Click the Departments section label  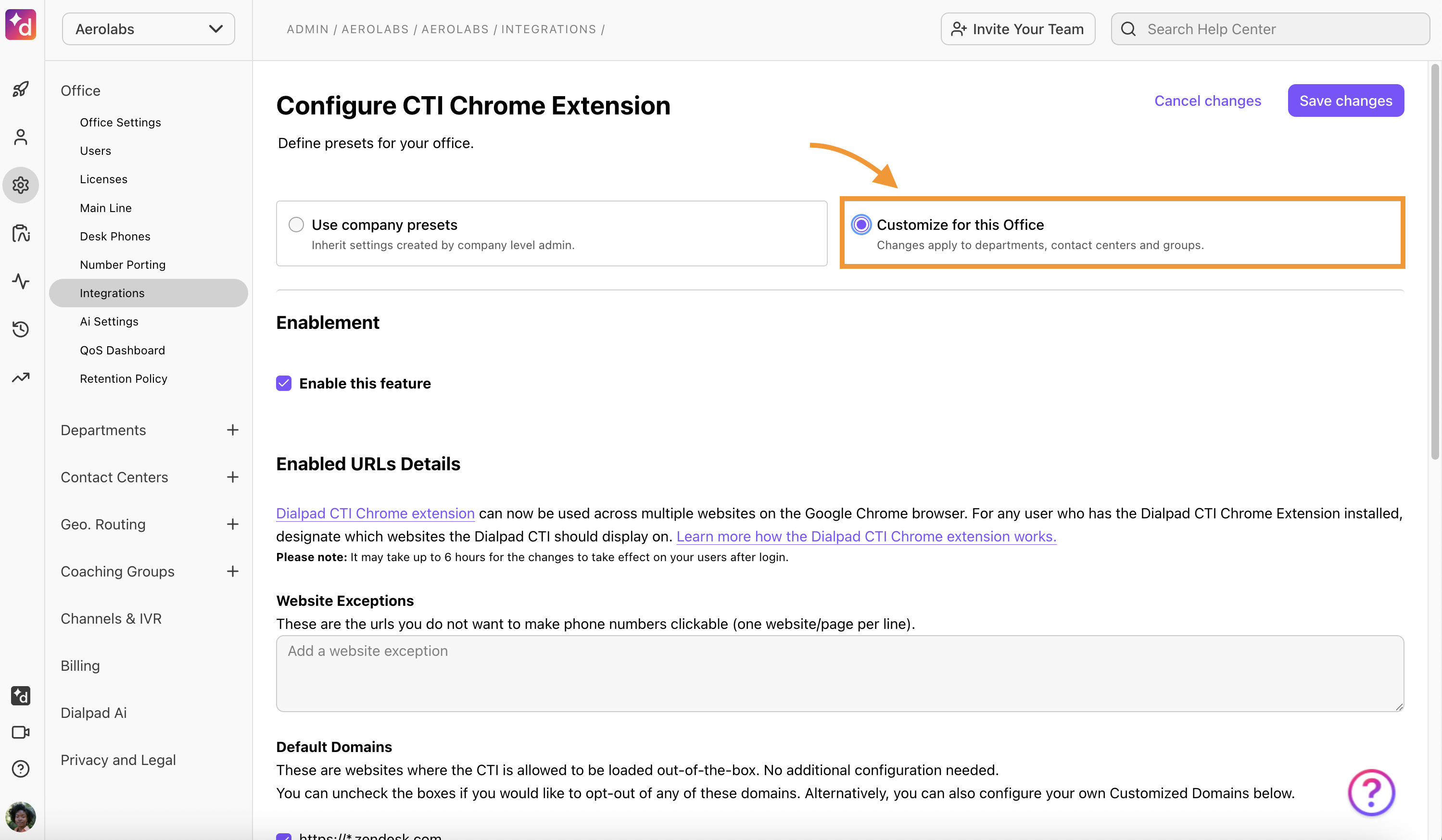(103, 430)
